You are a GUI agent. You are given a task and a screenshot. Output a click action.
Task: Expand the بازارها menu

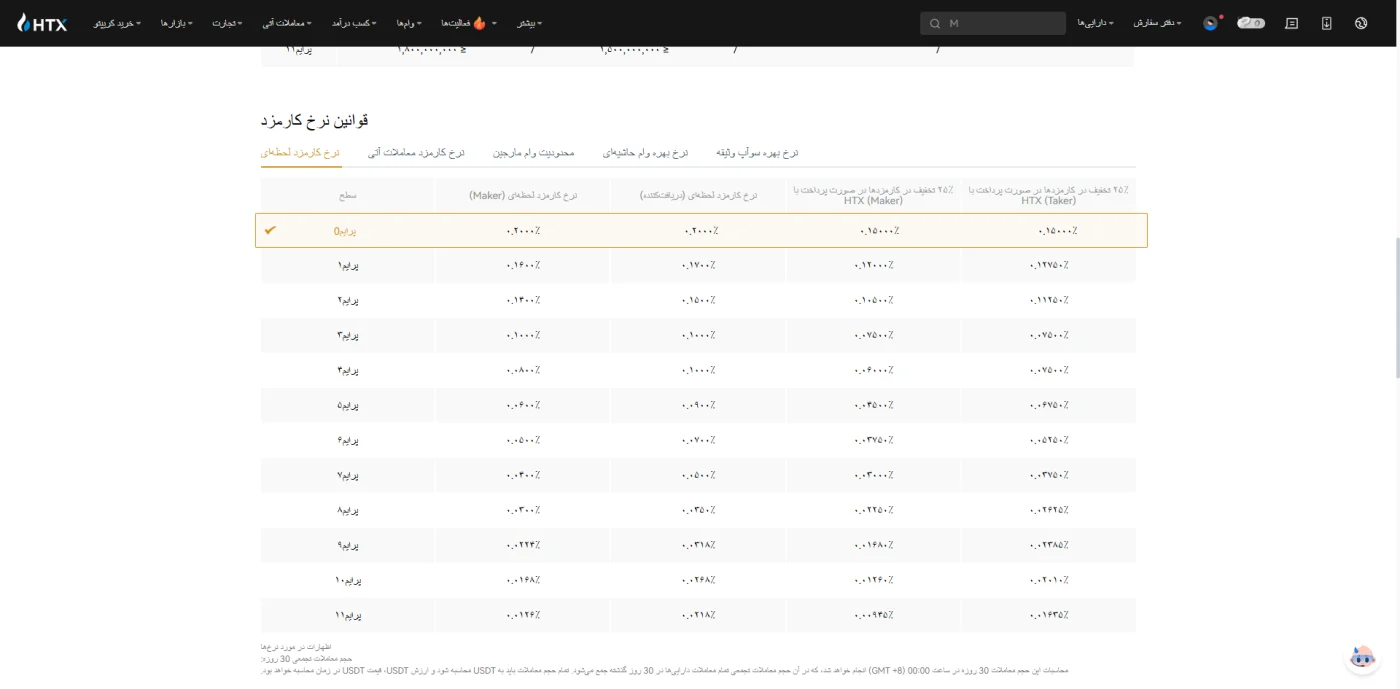tap(177, 23)
